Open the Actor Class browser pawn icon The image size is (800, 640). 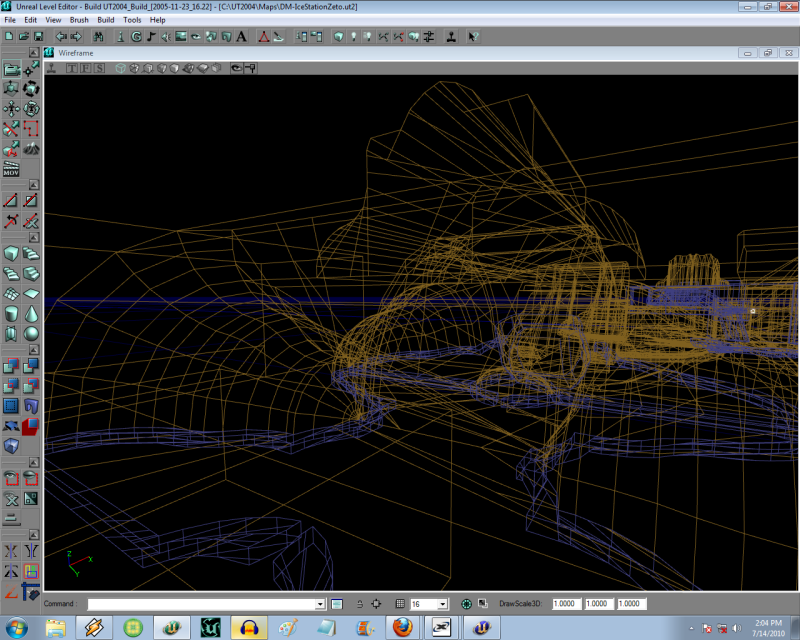(120, 37)
